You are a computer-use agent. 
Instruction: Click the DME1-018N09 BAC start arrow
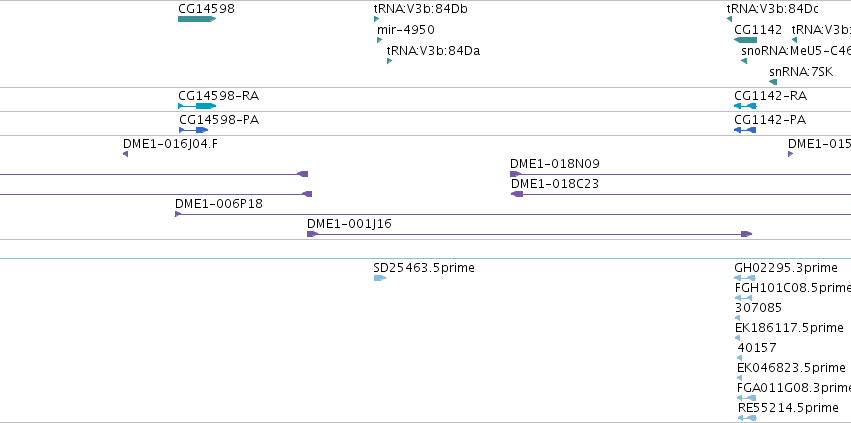pyautogui.click(x=516, y=174)
